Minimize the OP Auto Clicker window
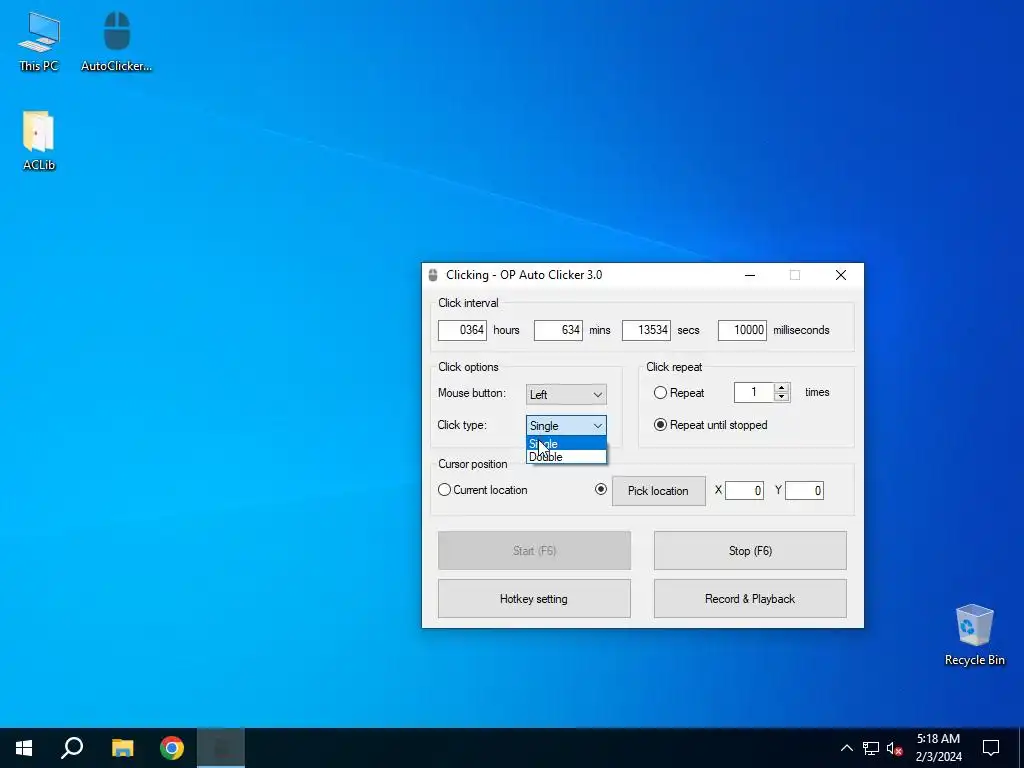Screen dimensions: 1024x768 point(750,275)
